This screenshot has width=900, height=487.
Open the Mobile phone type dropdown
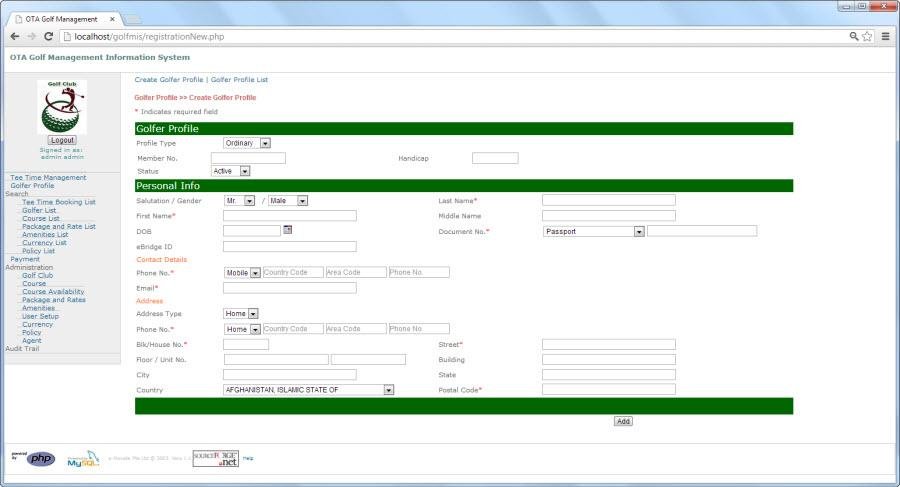[242, 273]
